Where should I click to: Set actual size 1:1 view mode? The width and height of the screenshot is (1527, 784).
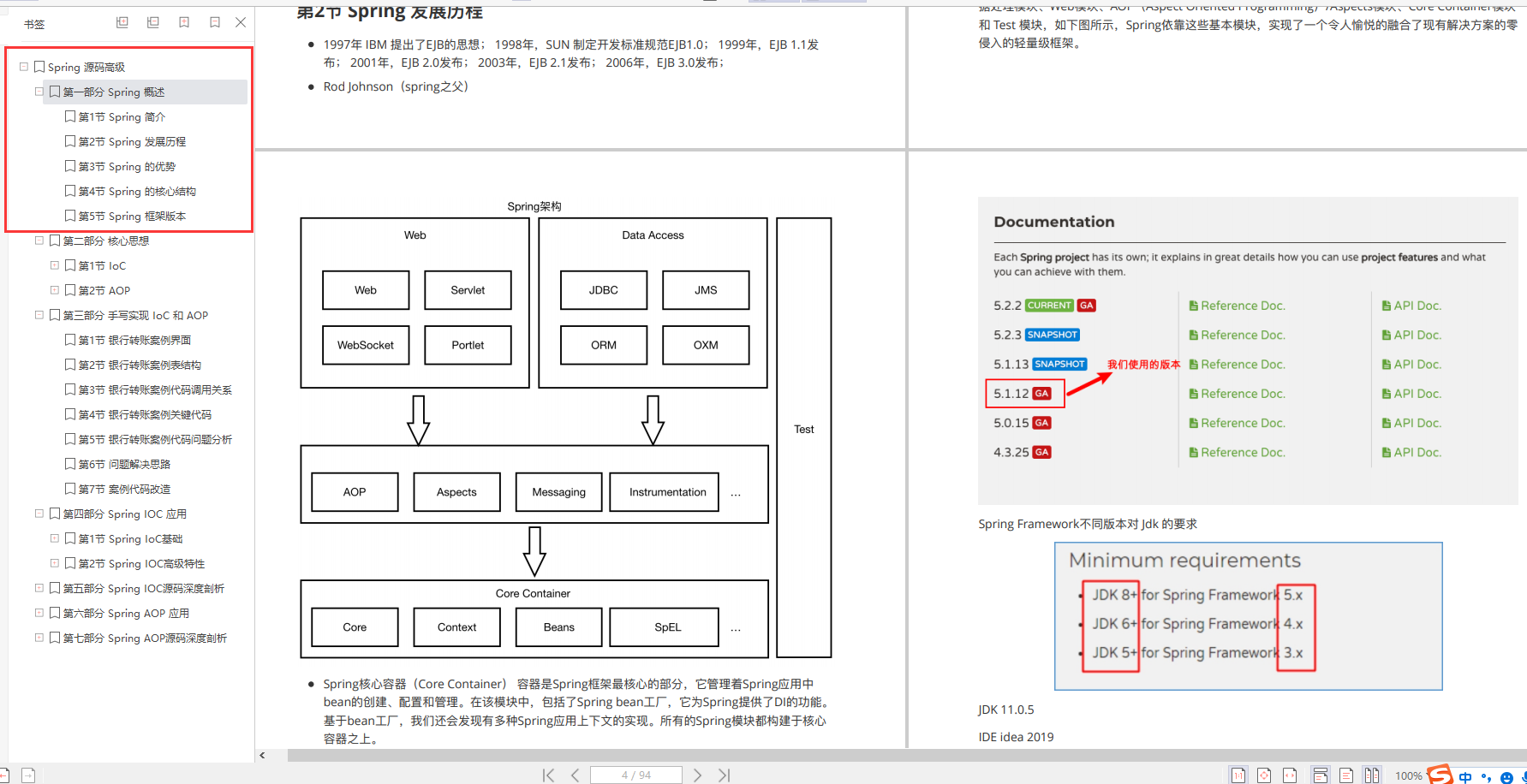tap(1238, 775)
